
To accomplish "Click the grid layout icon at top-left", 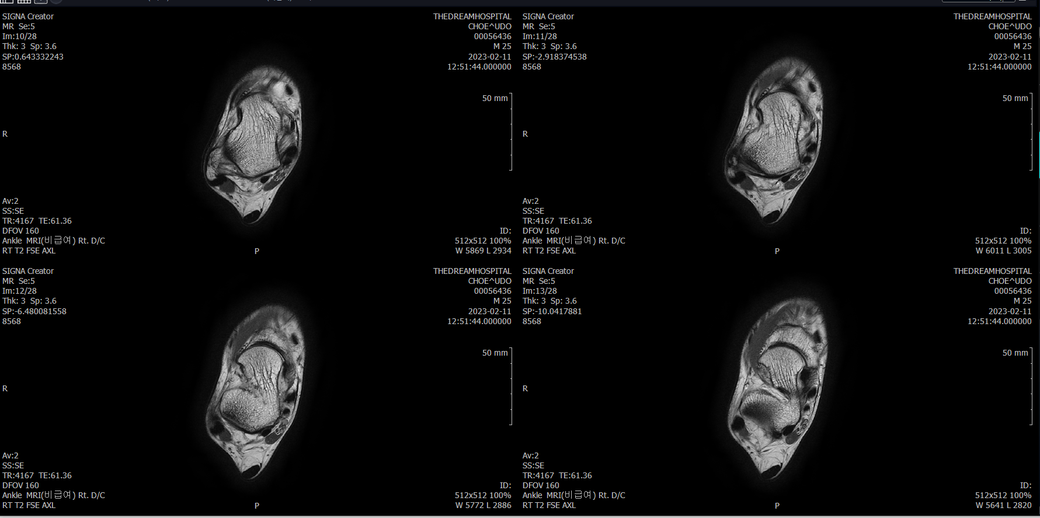I will (x=24, y=1).
